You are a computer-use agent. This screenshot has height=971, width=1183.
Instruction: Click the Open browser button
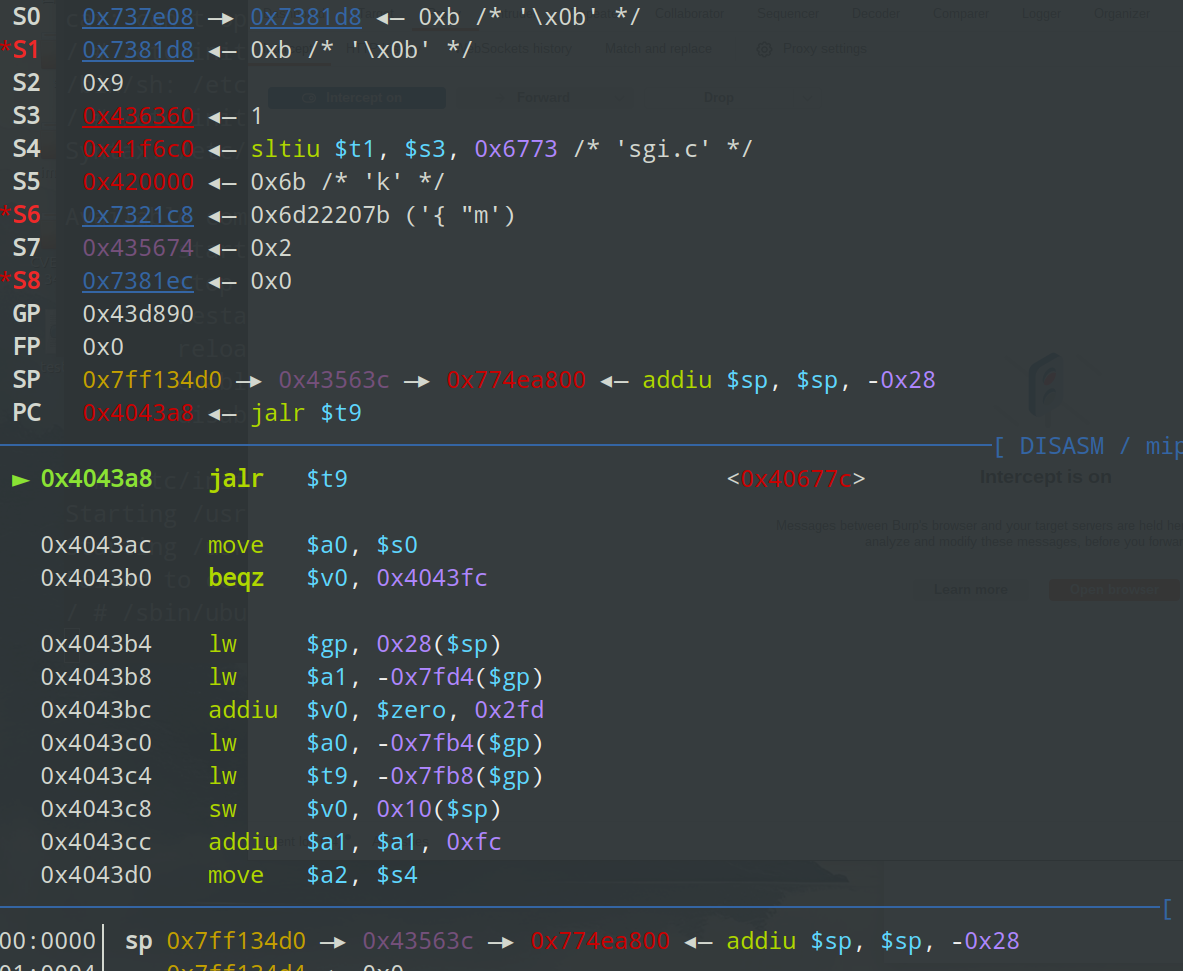point(1114,590)
